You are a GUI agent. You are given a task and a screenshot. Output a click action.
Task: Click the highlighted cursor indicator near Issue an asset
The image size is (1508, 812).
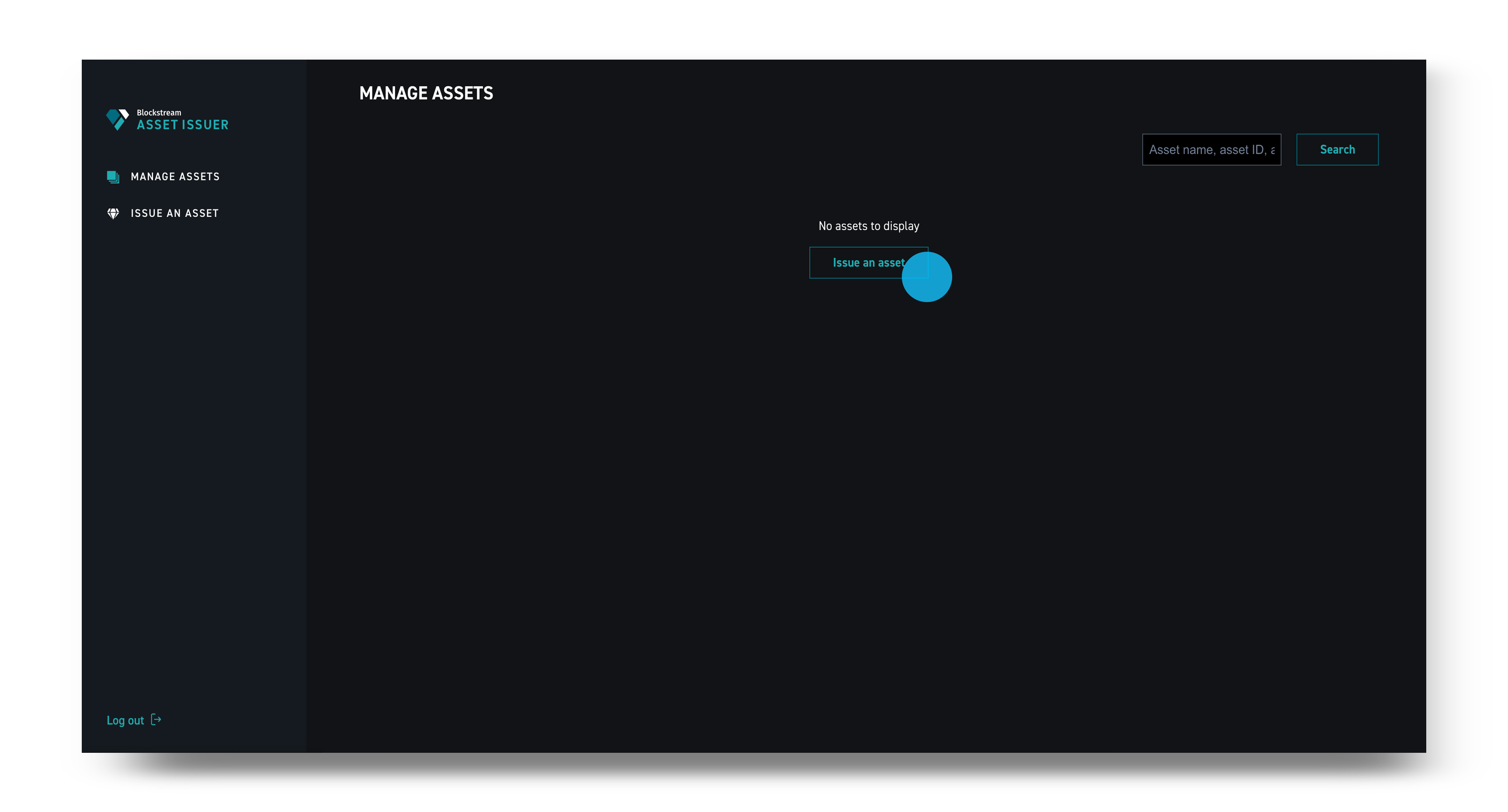pyautogui.click(x=927, y=276)
